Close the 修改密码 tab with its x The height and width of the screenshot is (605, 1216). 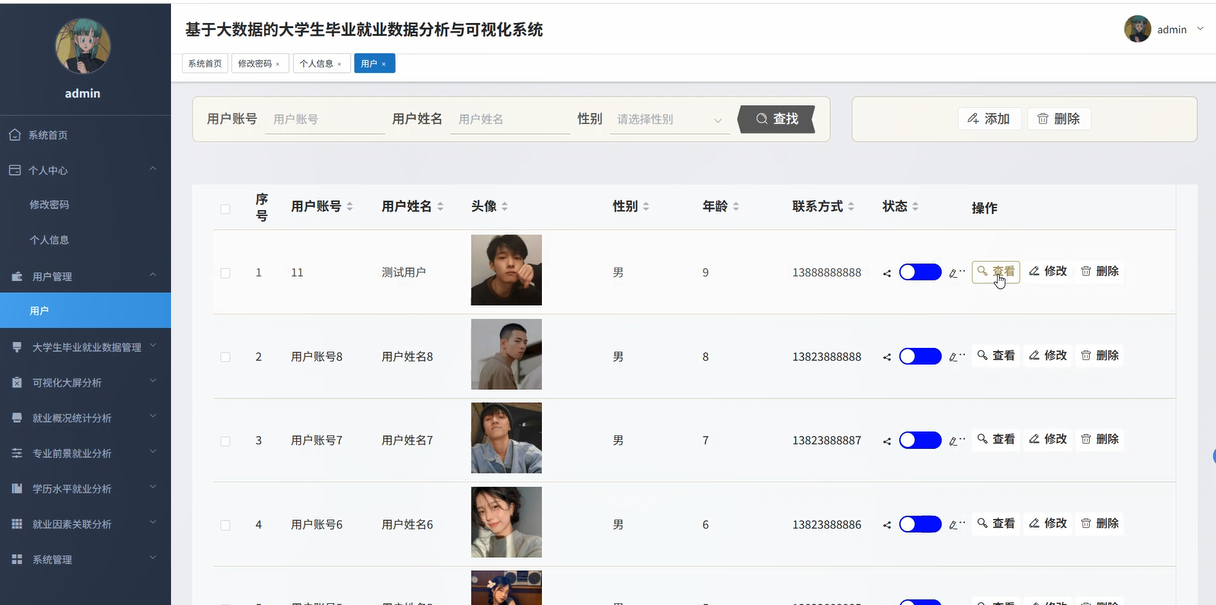pyautogui.click(x=278, y=64)
